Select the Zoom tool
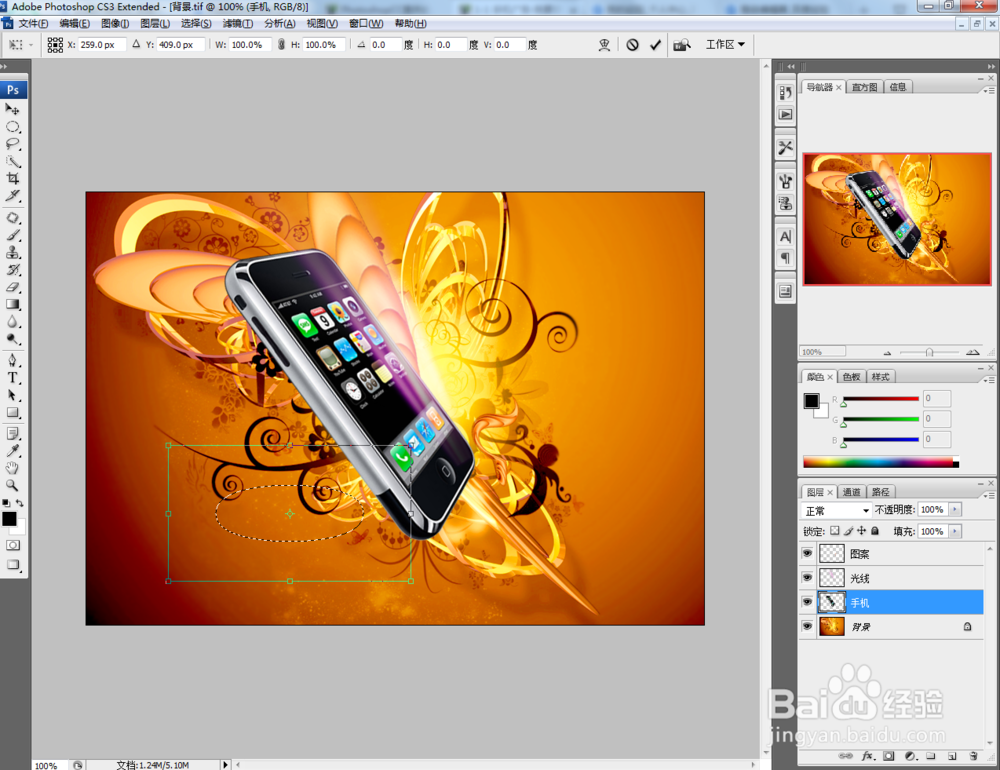The width and height of the screenshot is (1000, 770). click(12, 485)
